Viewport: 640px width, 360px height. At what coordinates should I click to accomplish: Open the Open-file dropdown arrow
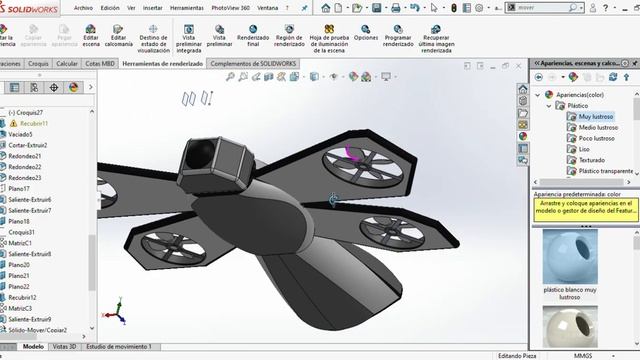tap(366, 8)
